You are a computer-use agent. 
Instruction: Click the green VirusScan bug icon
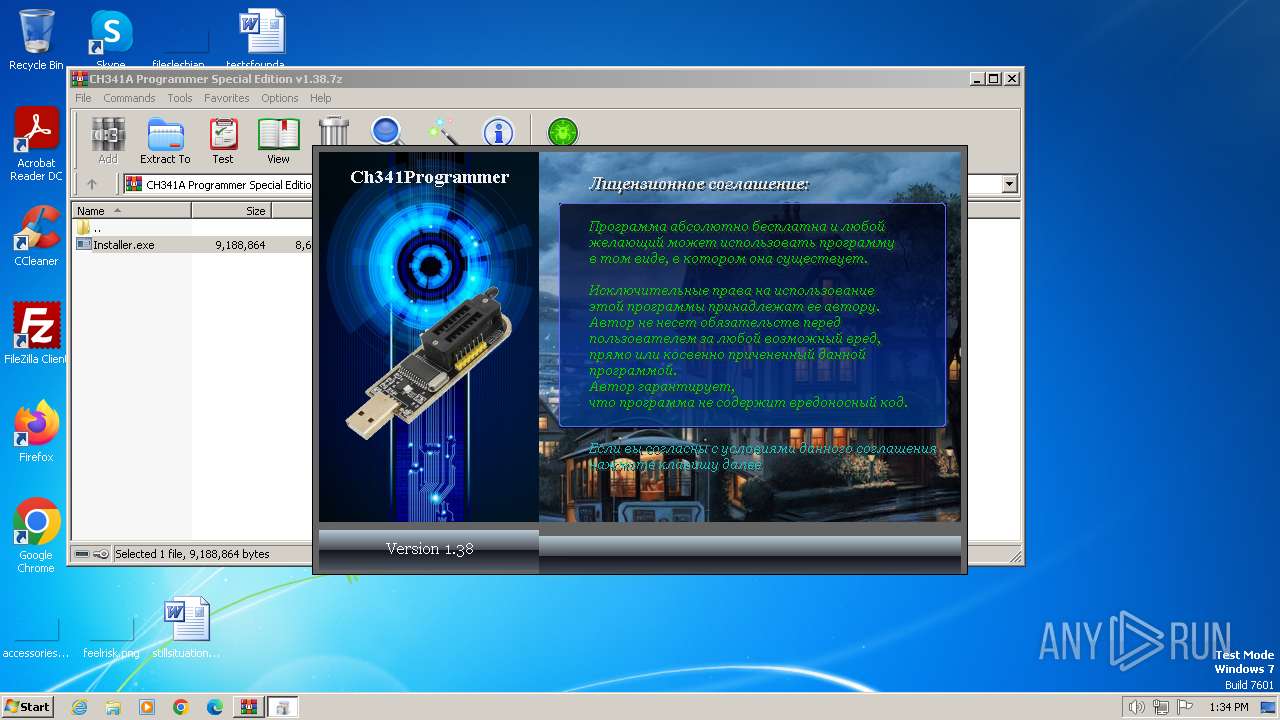click(563, 132)
